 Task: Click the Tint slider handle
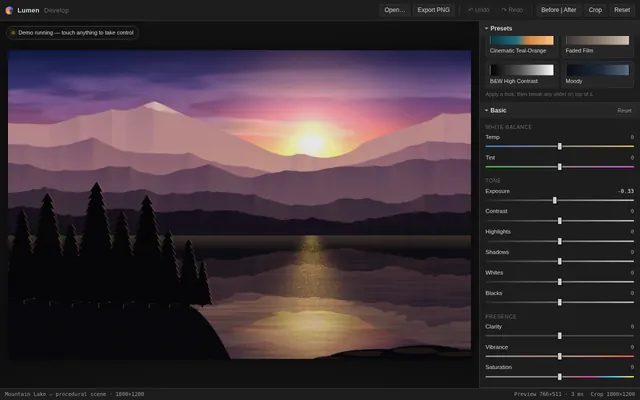(560, 167)
